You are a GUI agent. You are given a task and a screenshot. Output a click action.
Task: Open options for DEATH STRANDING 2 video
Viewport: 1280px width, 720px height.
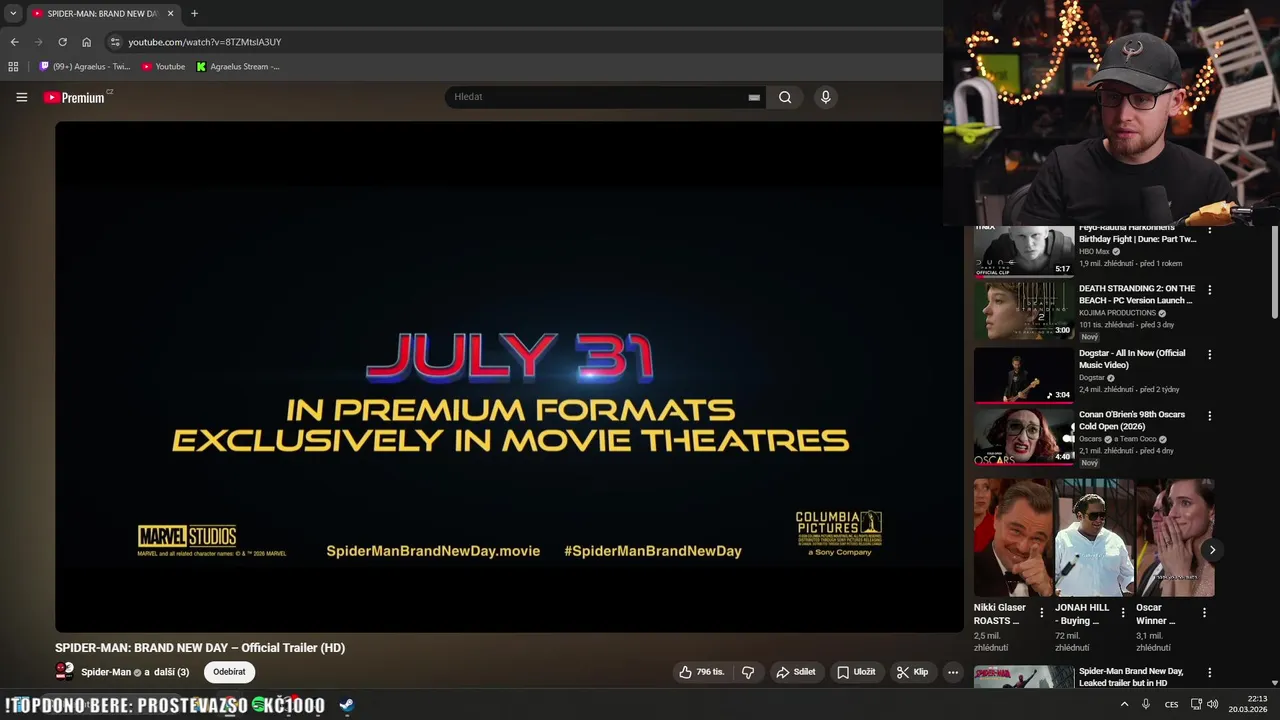[1210, 290]
